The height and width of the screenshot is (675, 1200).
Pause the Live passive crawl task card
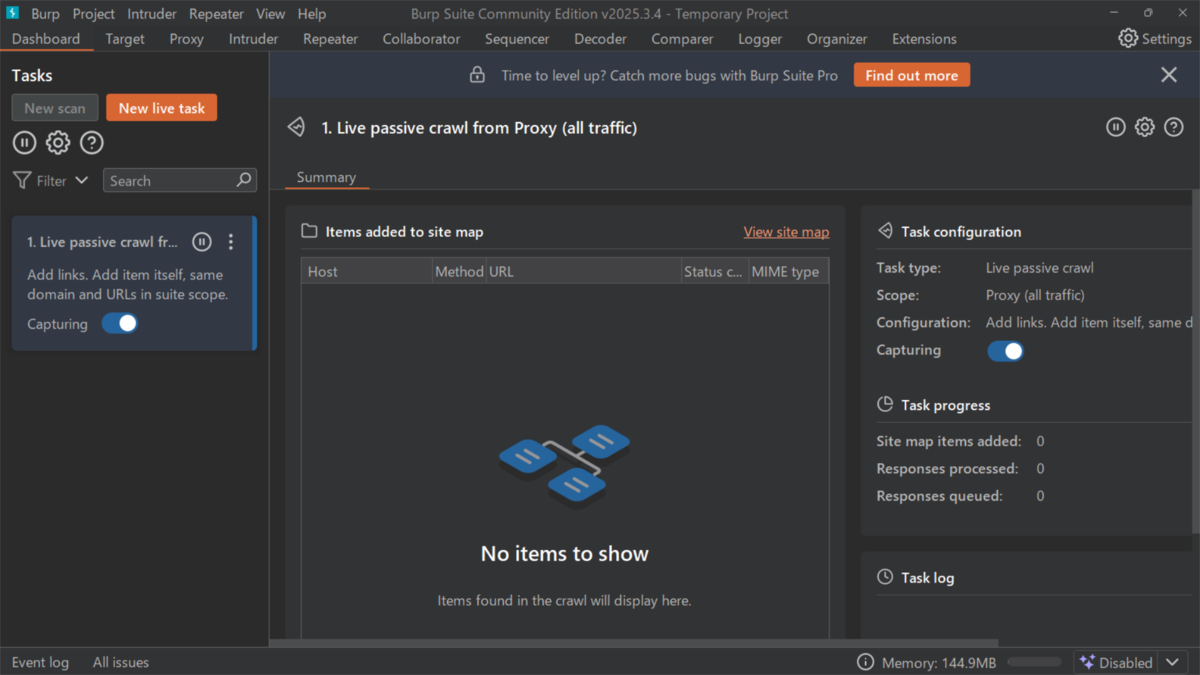(202, 242)
